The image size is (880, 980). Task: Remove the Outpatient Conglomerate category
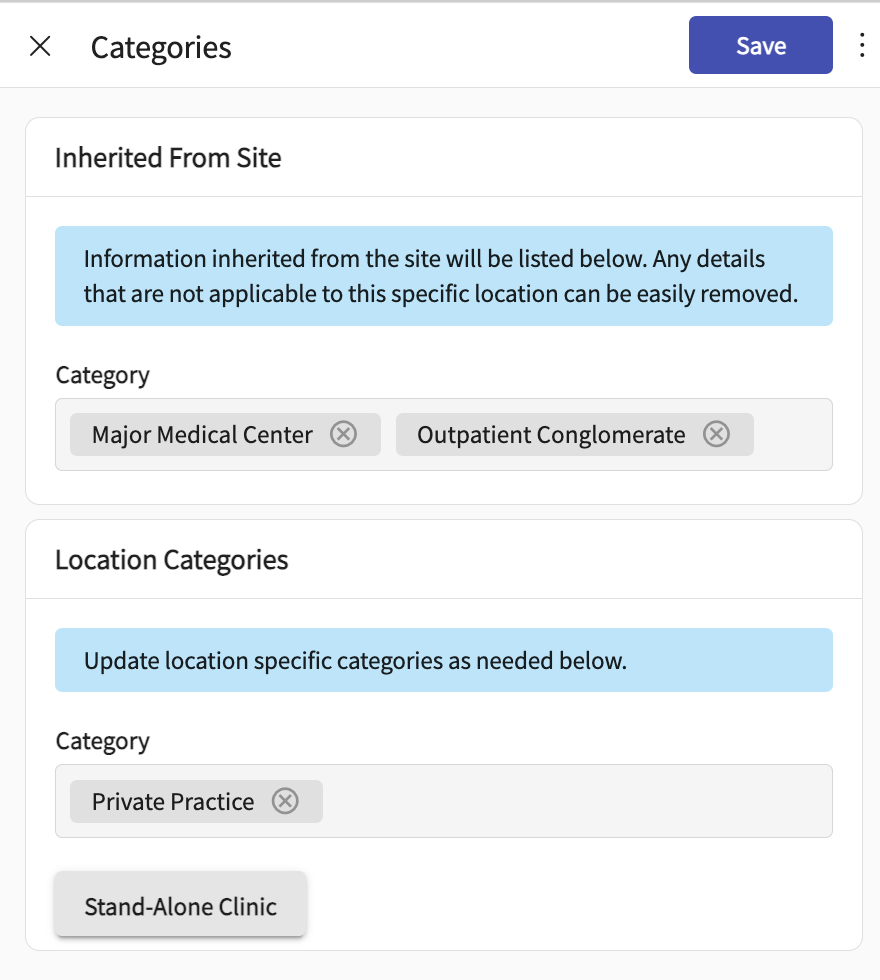click(716, 435)
